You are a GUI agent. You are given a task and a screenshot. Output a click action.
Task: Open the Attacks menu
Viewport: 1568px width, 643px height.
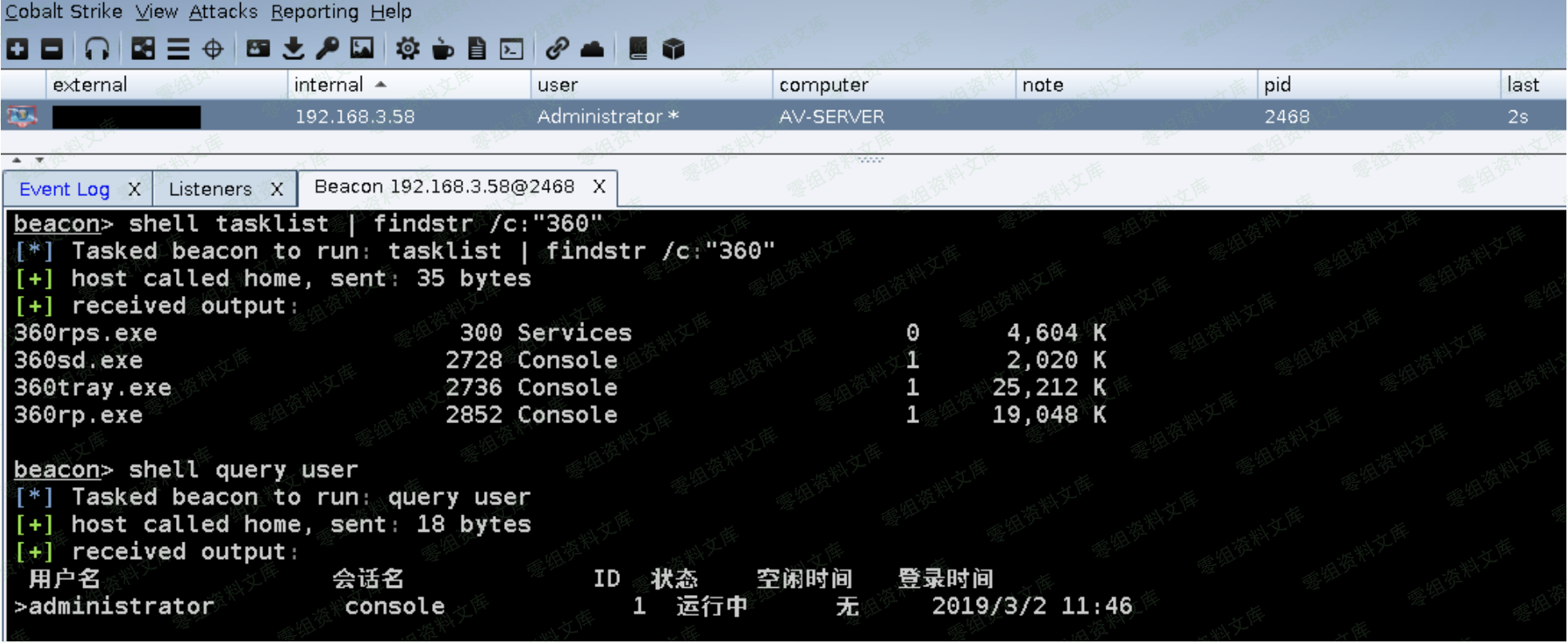point(223,12)
